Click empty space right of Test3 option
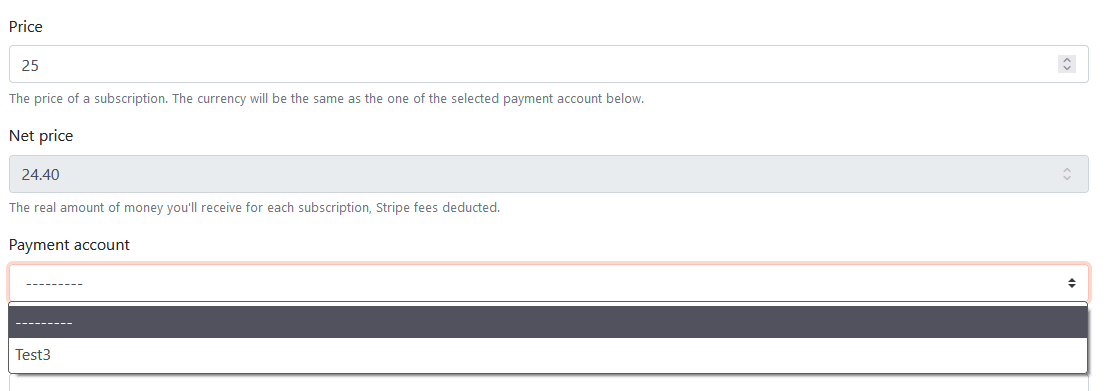The width and height of the screenshot is (1109, 391). 566,355
